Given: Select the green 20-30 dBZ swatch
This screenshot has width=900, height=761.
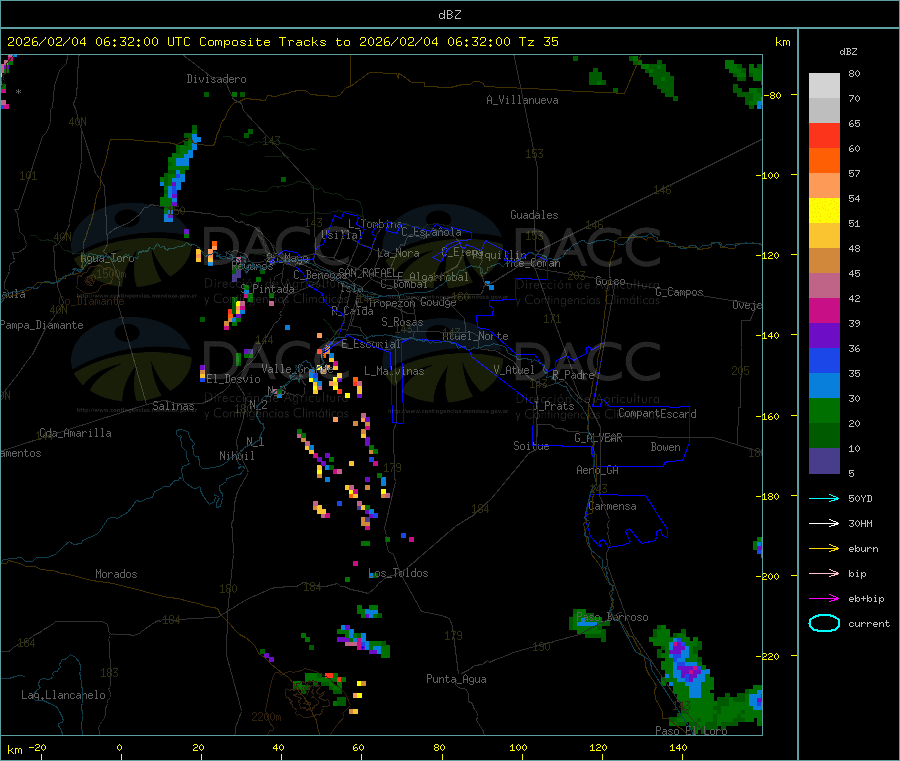Looking at the screenshot, I should point(824,411).
